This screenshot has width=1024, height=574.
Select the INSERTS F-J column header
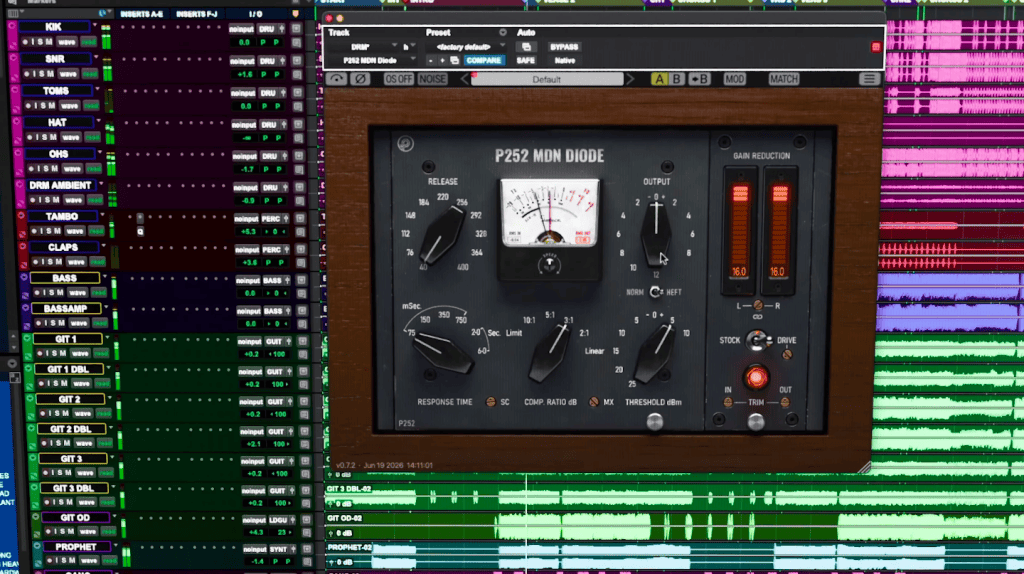point(197,14)
